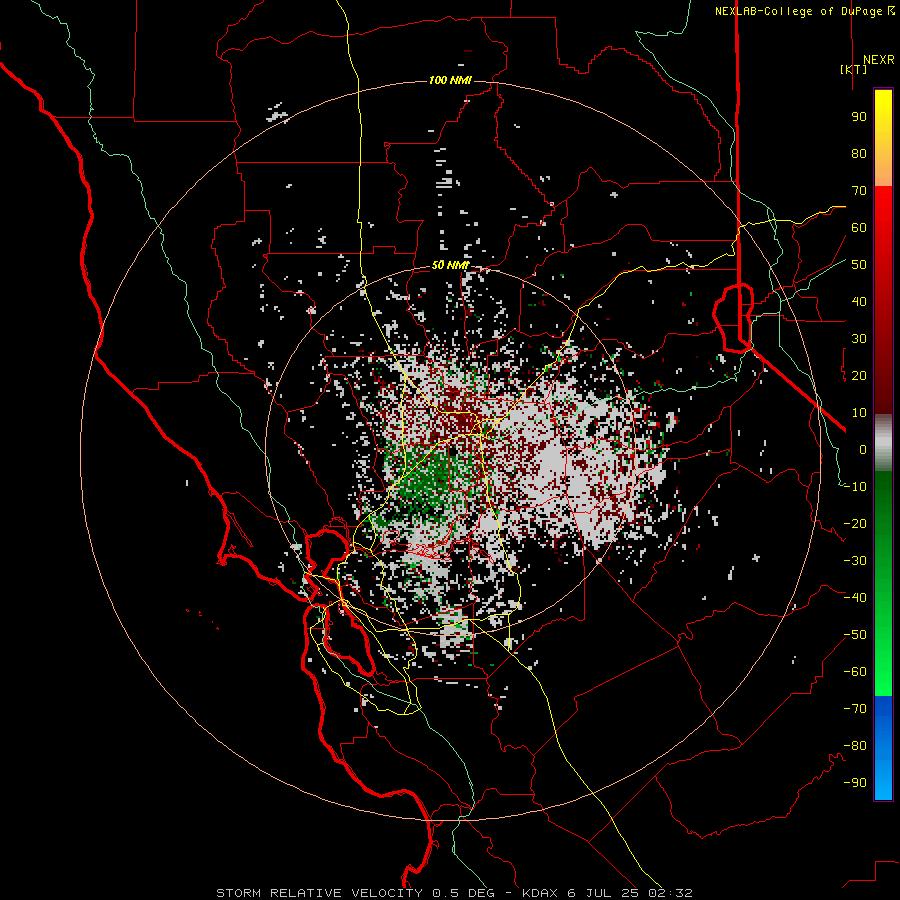Click the 80 value on velocity scale
This screenshot has height=900, width=900.
[859, 153]
